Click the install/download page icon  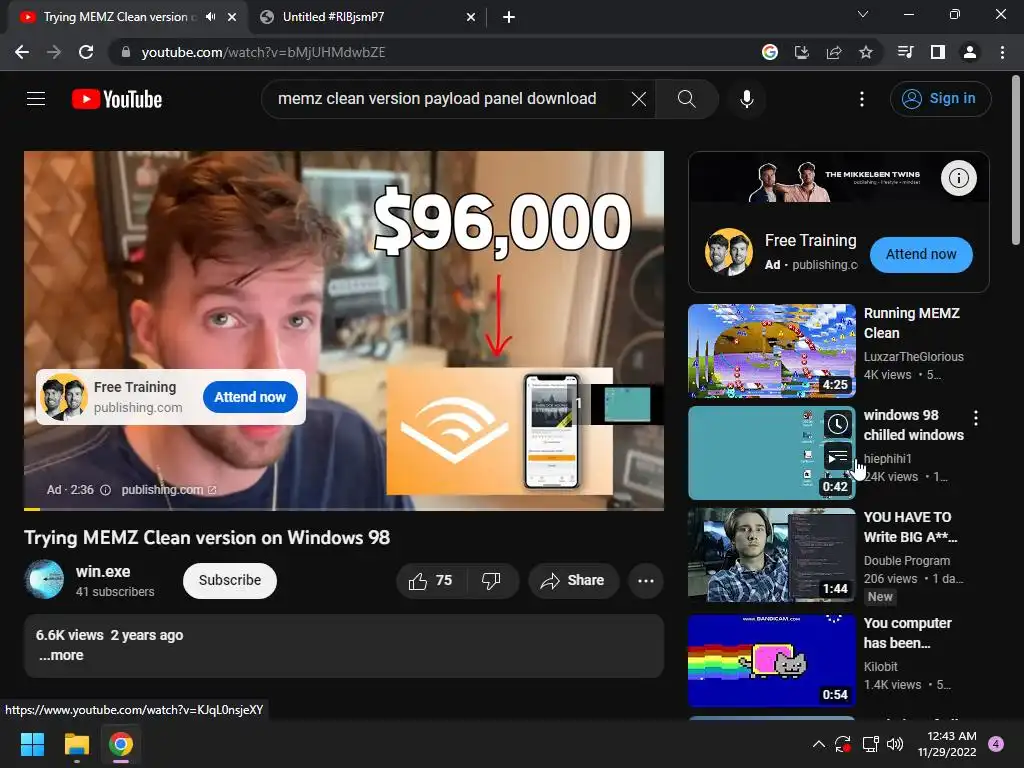click(801, 52)
